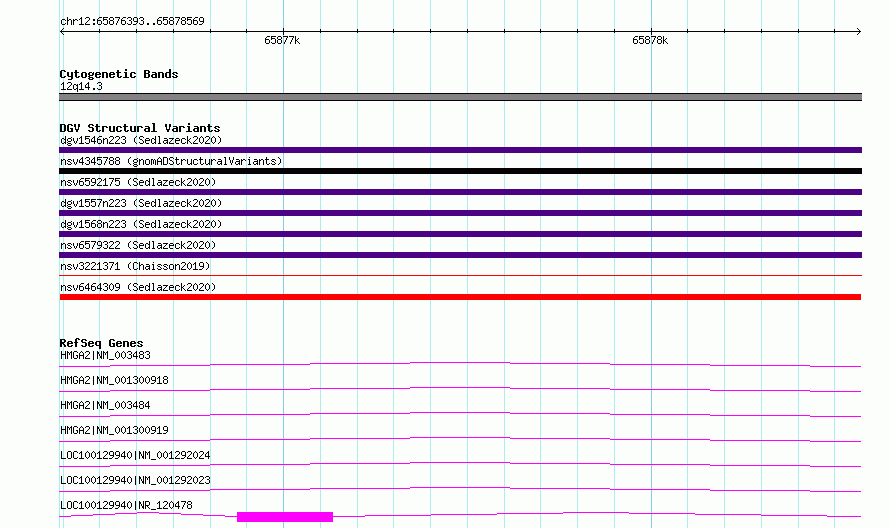Open the LOC100129940|NR_120478 transcript label

pyautogui.click(x=126, y=505)
